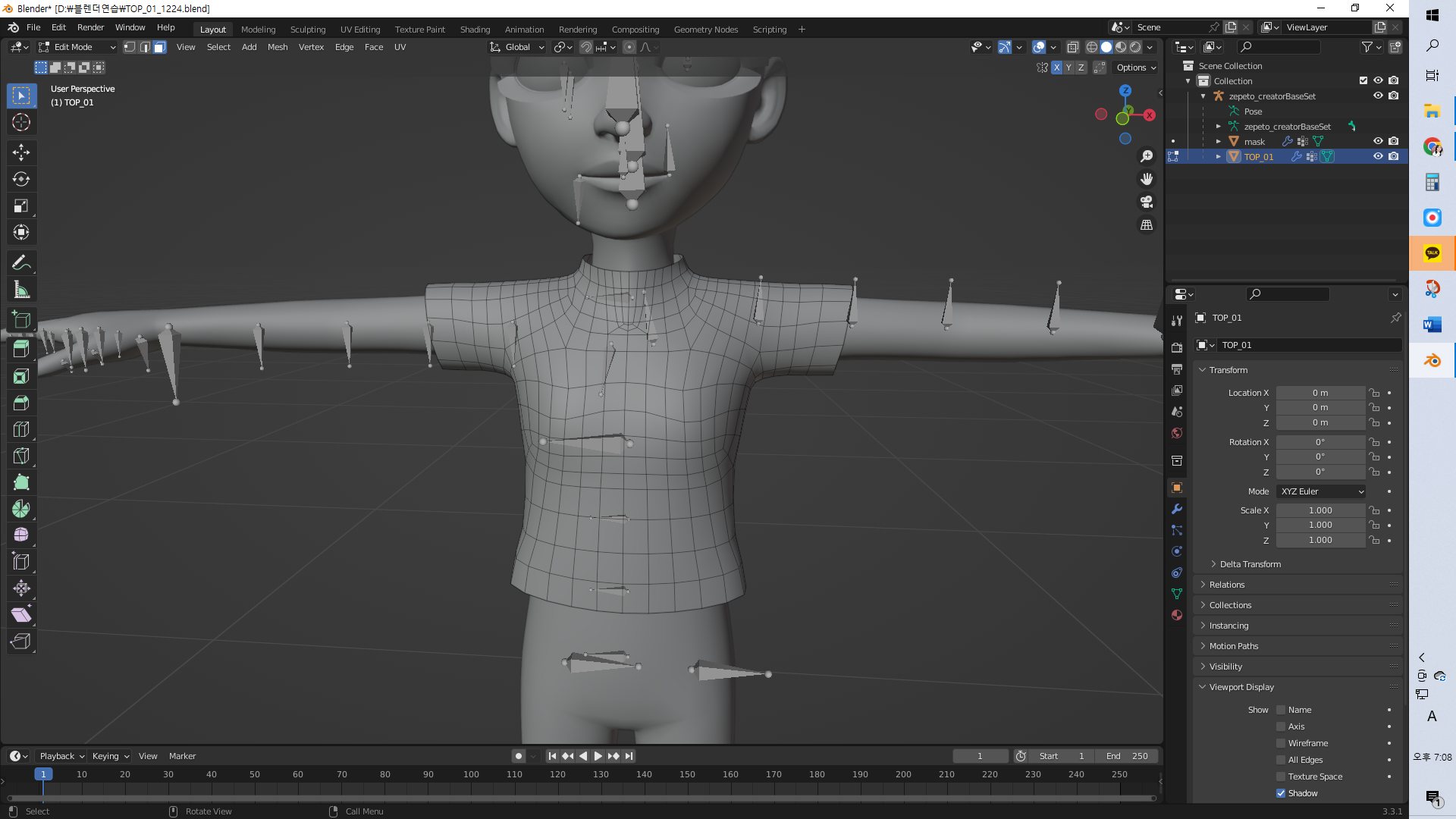Click the Options button in viewport header

1135,67
